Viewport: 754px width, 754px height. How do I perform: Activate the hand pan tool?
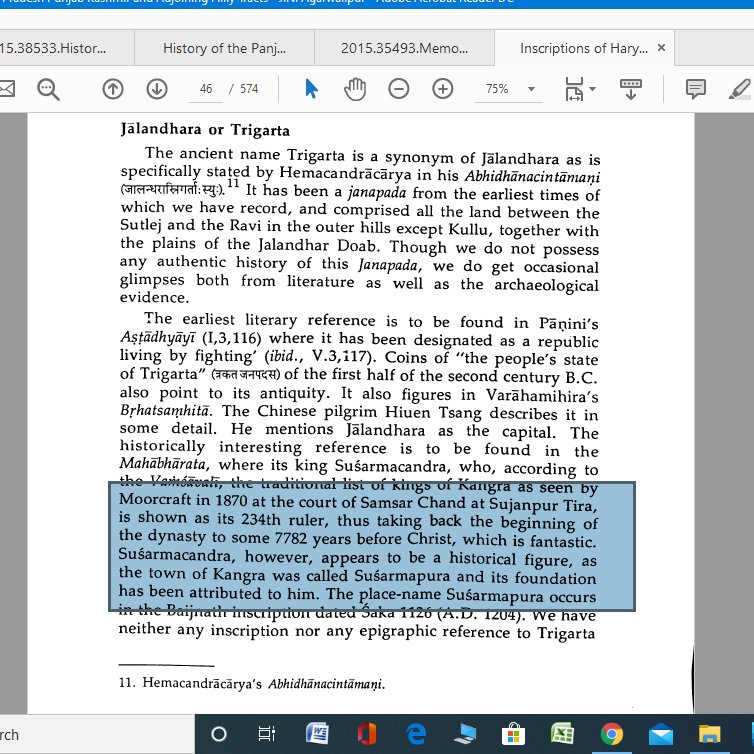click(355, 89)
